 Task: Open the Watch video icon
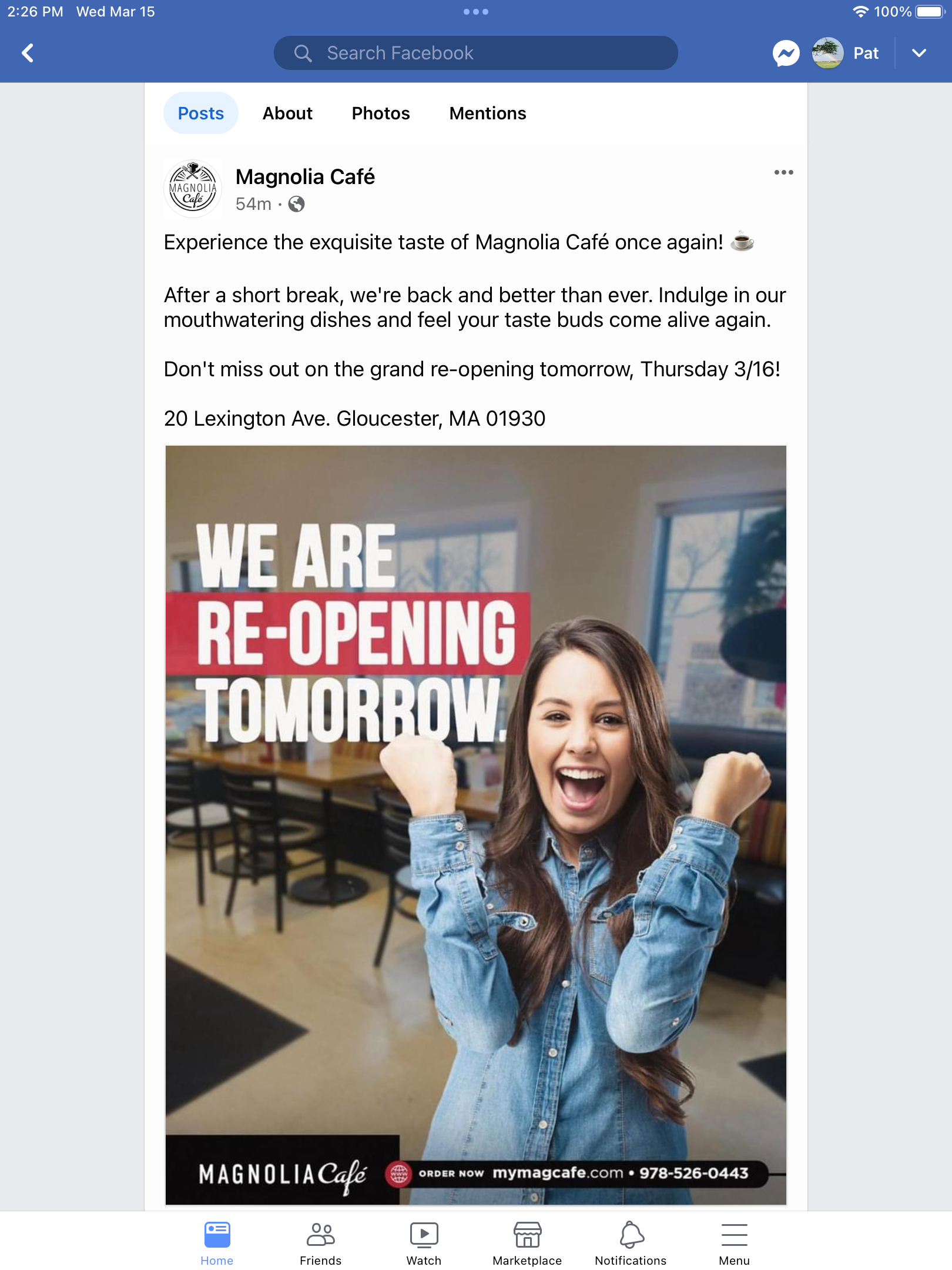click(424, 1235)
